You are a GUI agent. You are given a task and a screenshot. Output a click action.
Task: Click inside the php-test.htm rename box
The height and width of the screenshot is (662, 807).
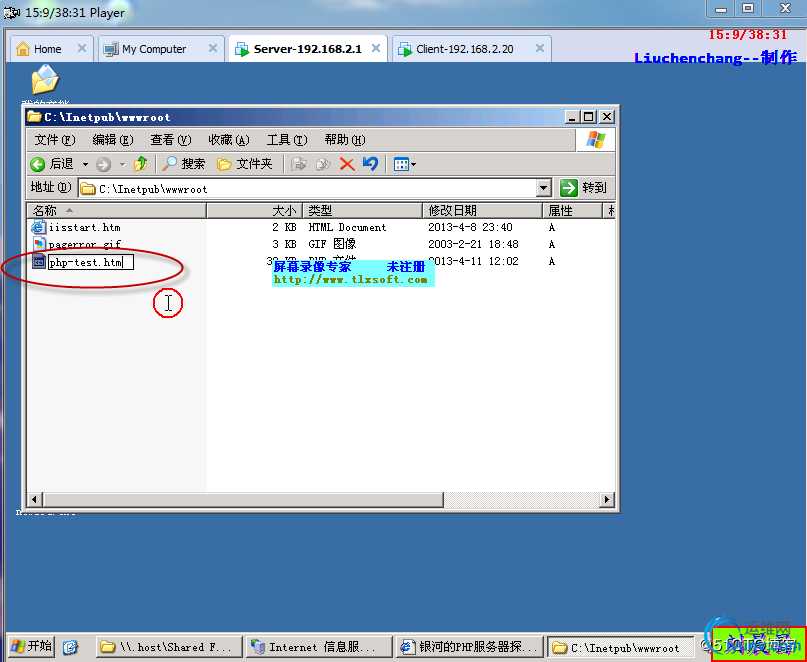tap(91, 263)
